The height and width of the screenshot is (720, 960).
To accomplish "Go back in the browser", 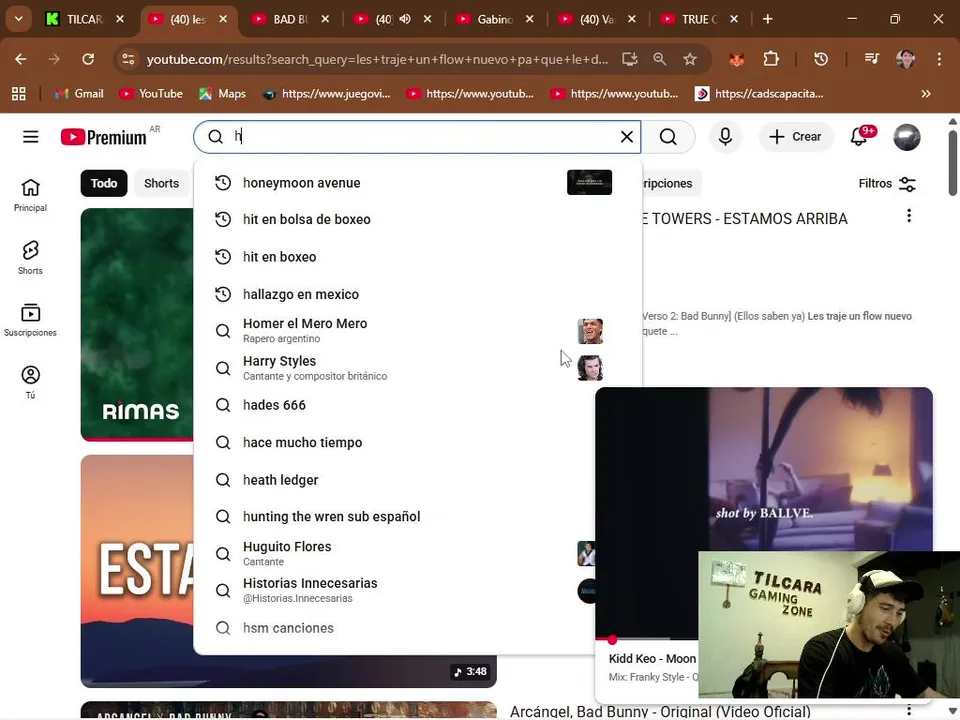I will 21,59.
